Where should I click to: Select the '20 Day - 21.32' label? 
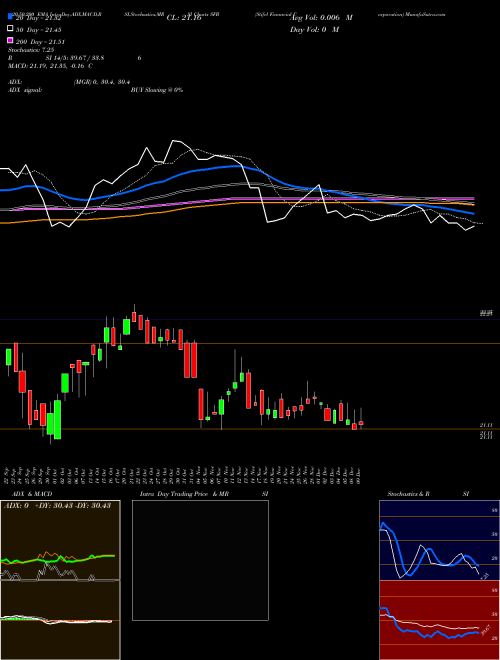tap(39, 18)
